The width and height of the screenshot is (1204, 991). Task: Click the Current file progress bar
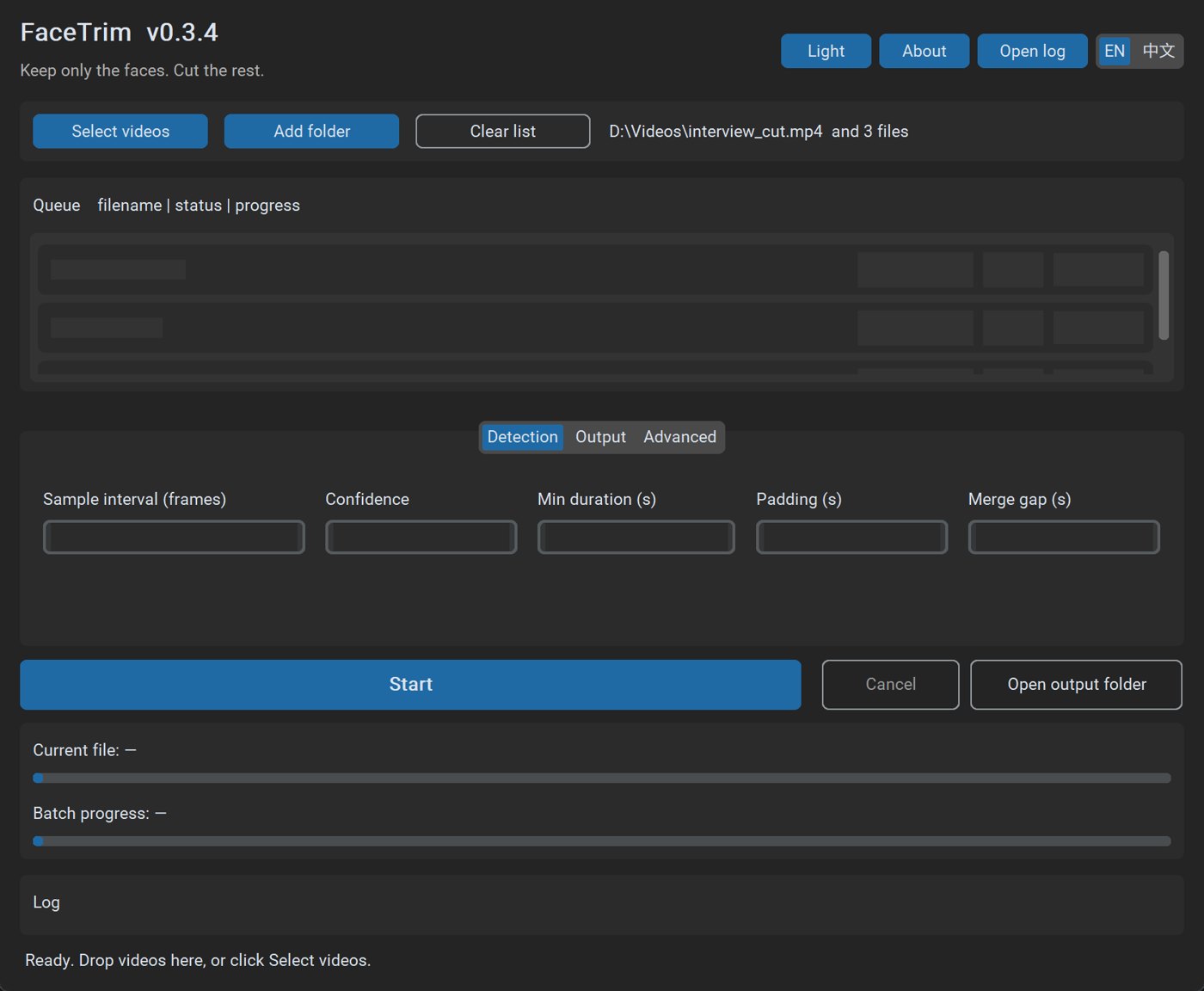pyautogui.click(x=602, y=778)
